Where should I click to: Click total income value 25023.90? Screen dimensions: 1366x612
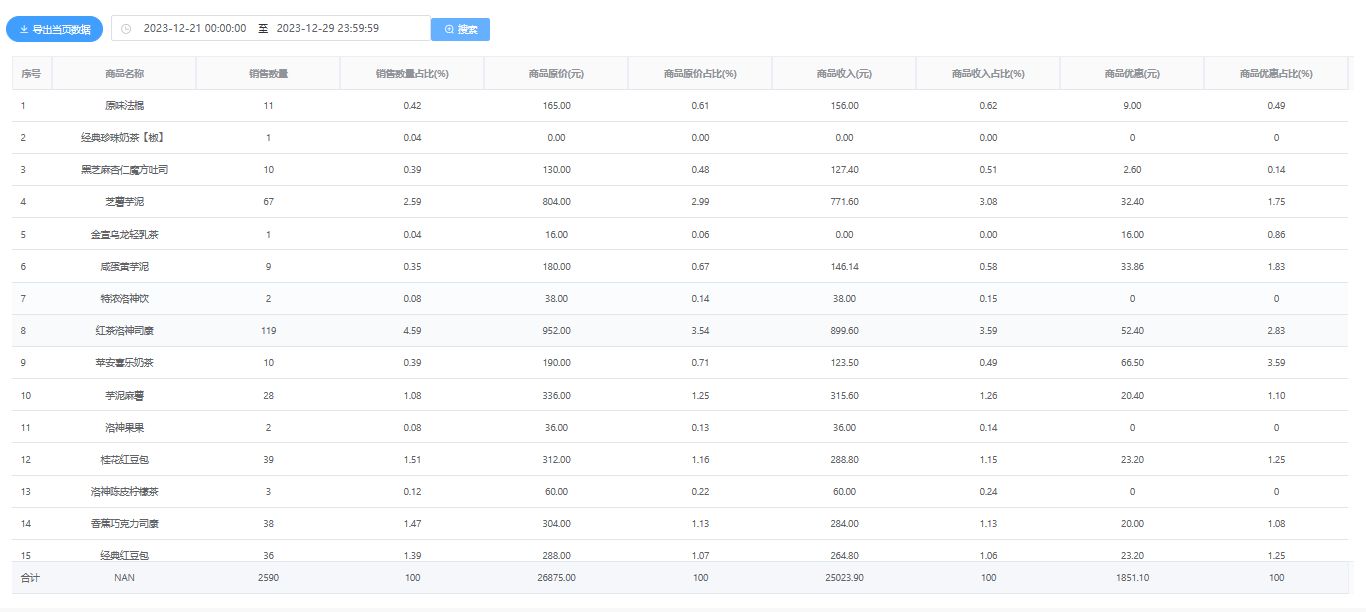(x=844, y=578)
